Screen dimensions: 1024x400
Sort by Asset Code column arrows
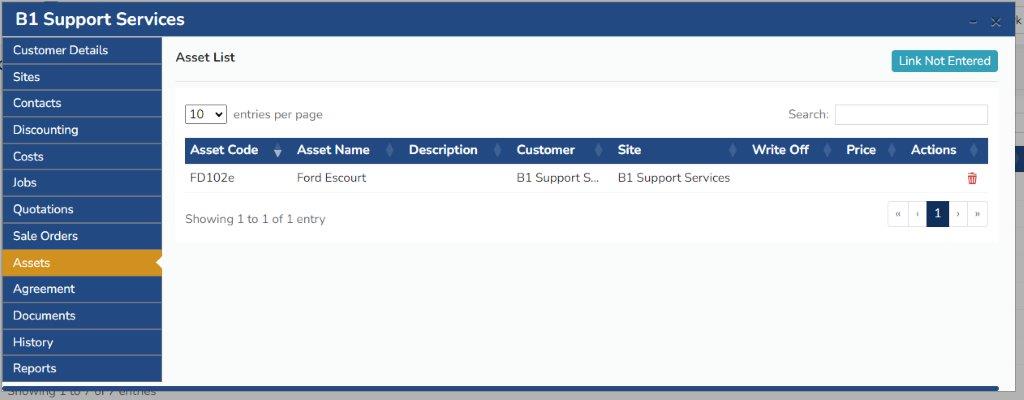(278, 150)
